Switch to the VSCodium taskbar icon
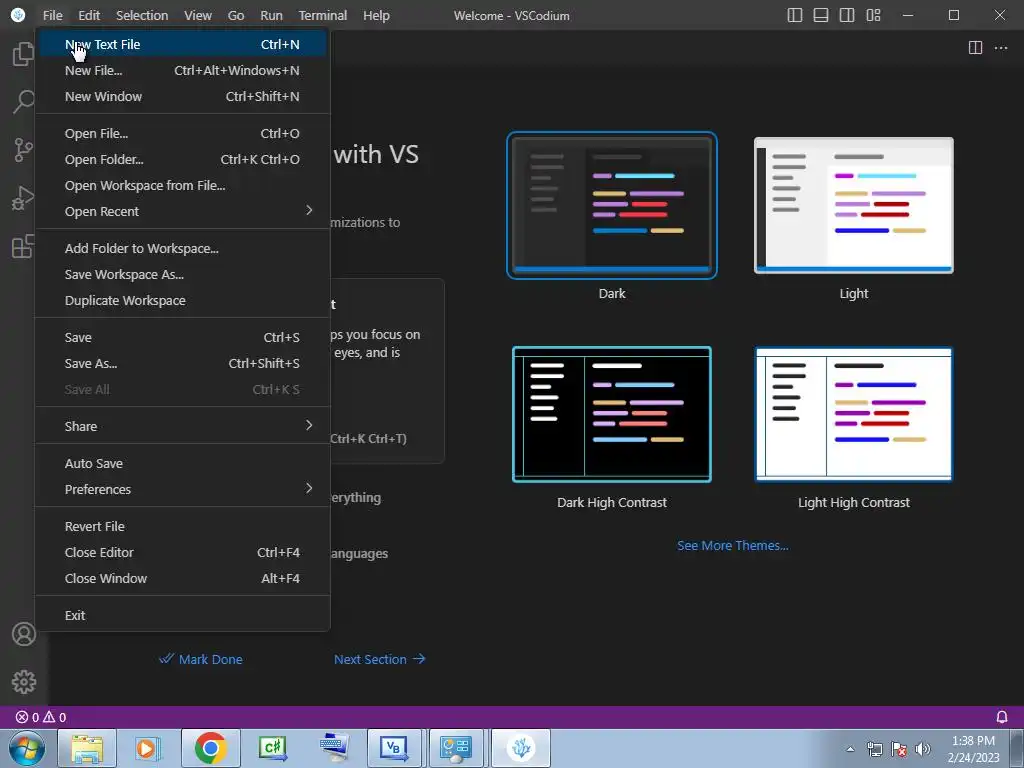 (520, 748)
